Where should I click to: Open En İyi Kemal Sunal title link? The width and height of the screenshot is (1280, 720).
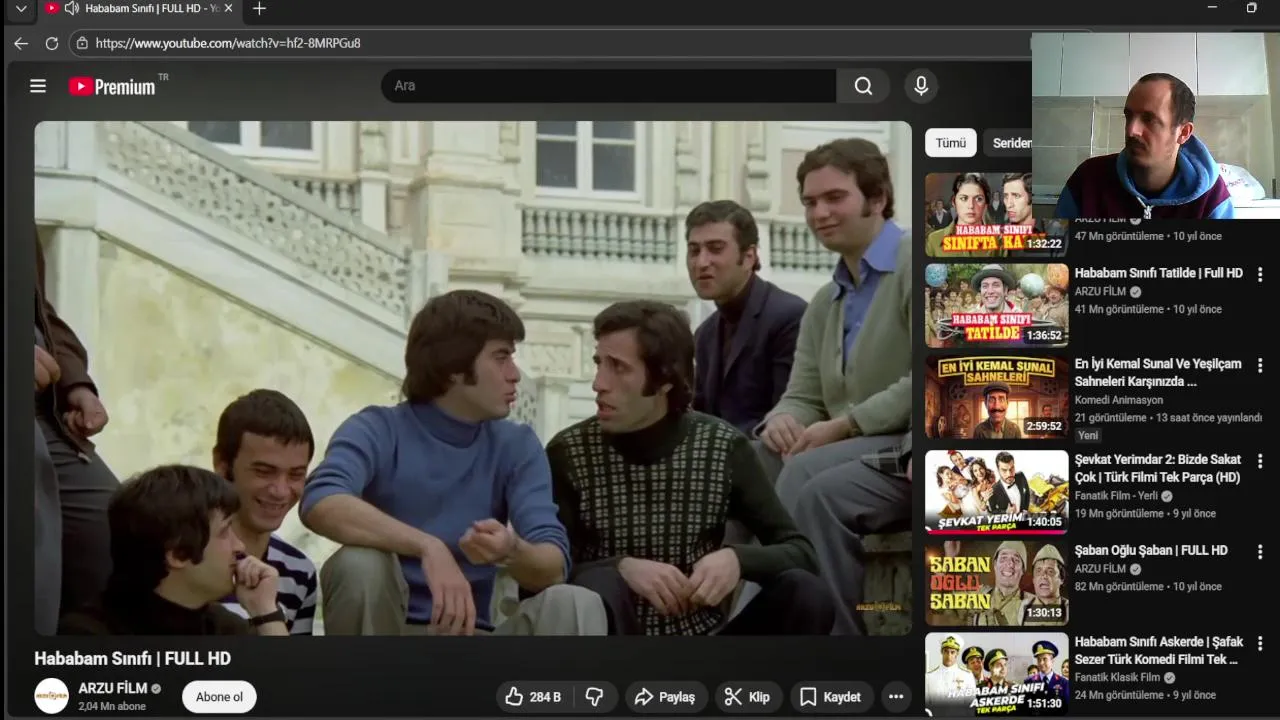click(x=1158, y=372)
